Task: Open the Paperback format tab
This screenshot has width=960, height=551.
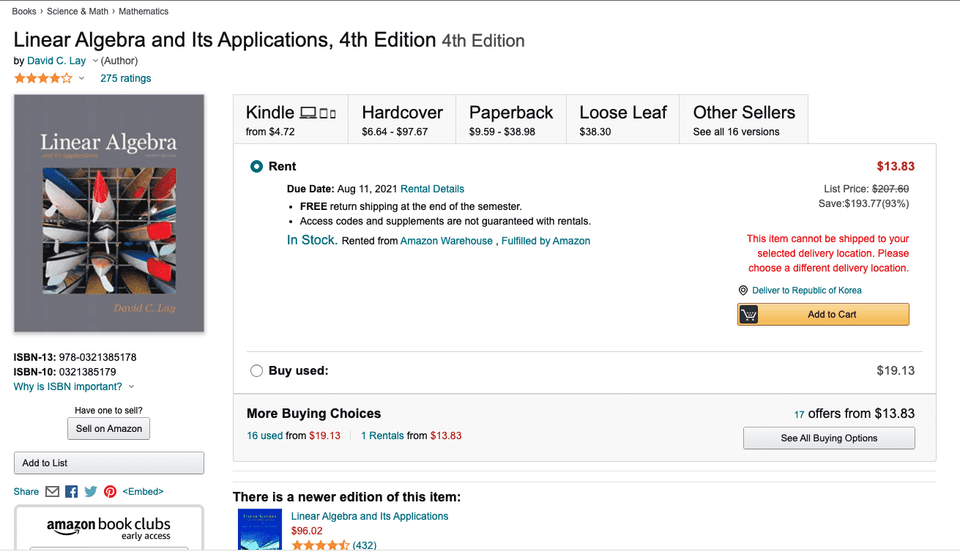Action: click(x=511, y=119)
